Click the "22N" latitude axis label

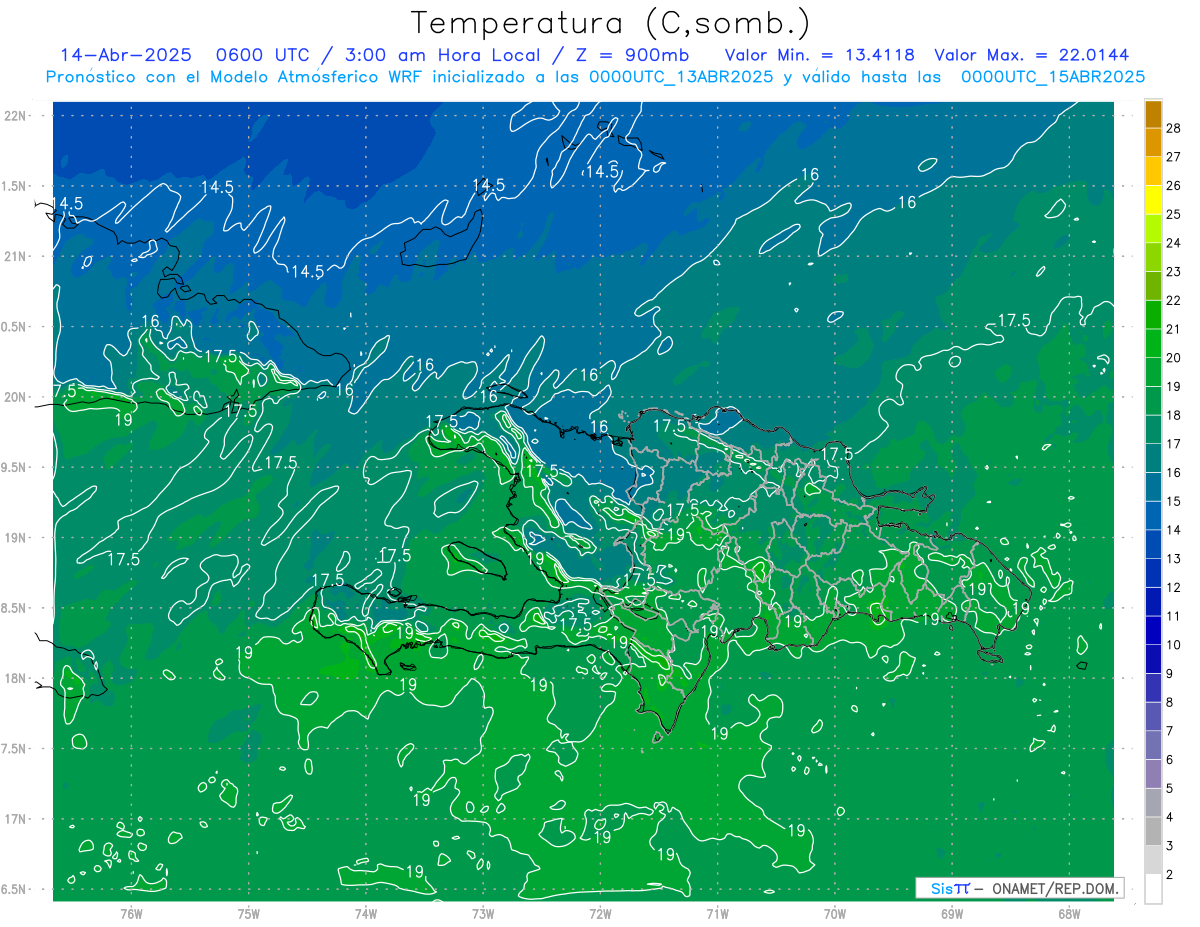click(x=16, y=115)
